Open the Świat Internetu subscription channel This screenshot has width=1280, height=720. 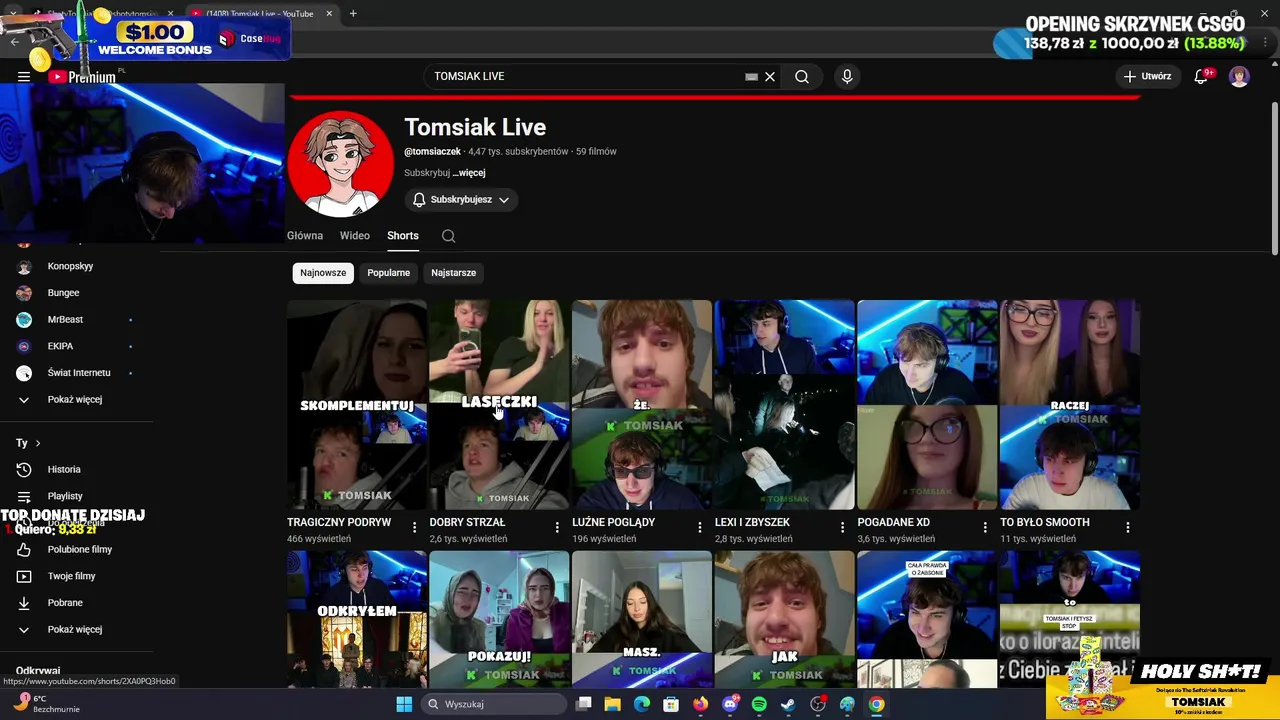point(77,373)
